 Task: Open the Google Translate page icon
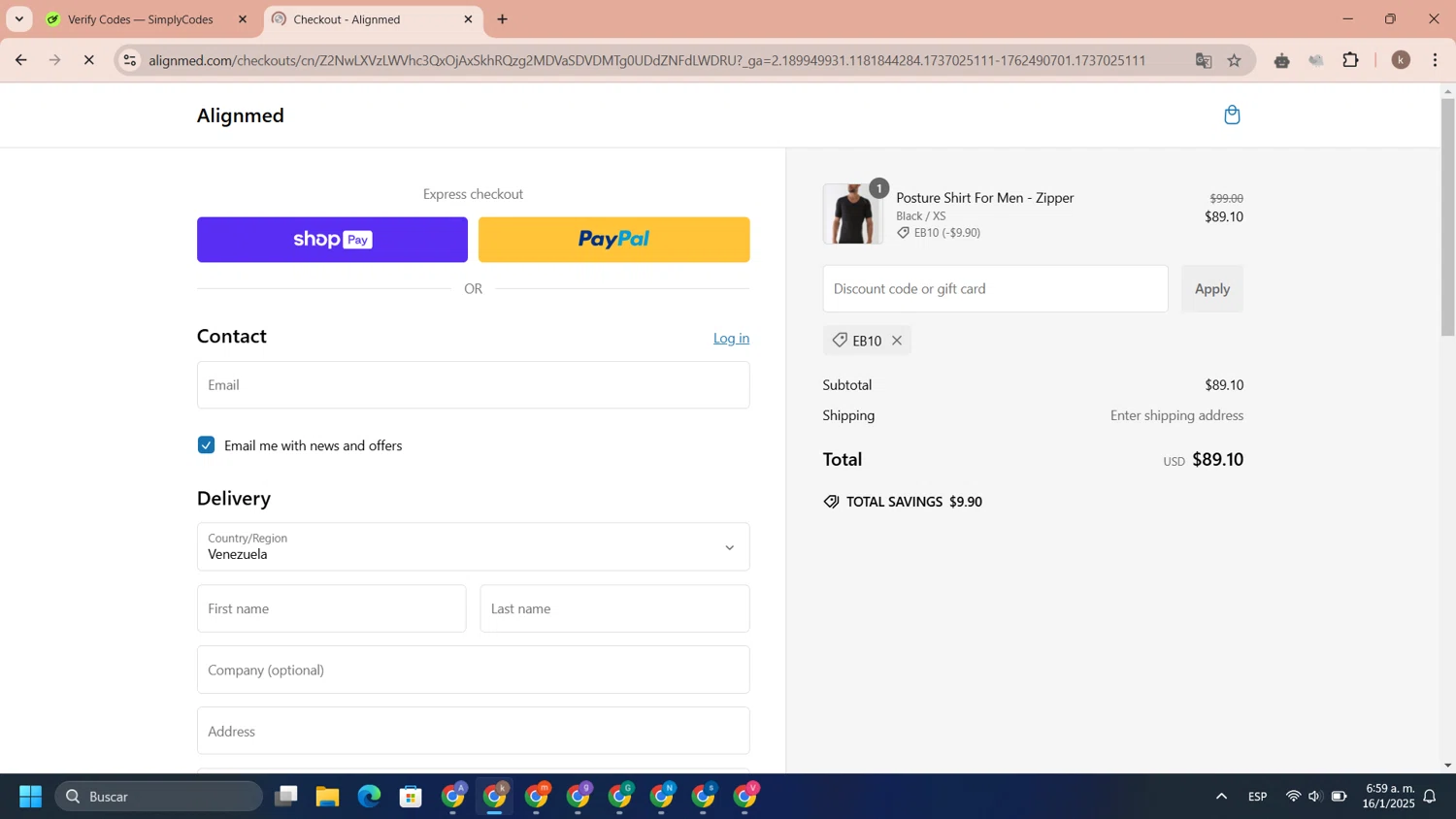pos(1204,60)
